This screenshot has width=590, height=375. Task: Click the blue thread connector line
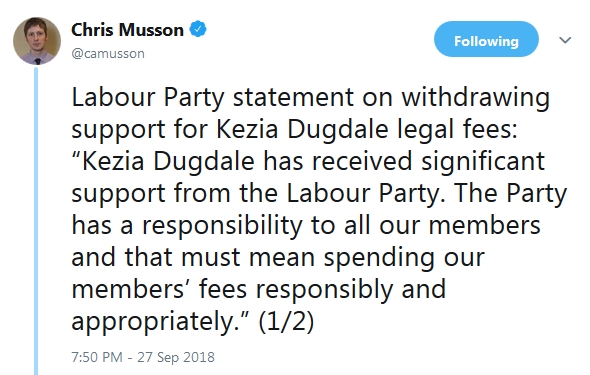click(36, 221)
